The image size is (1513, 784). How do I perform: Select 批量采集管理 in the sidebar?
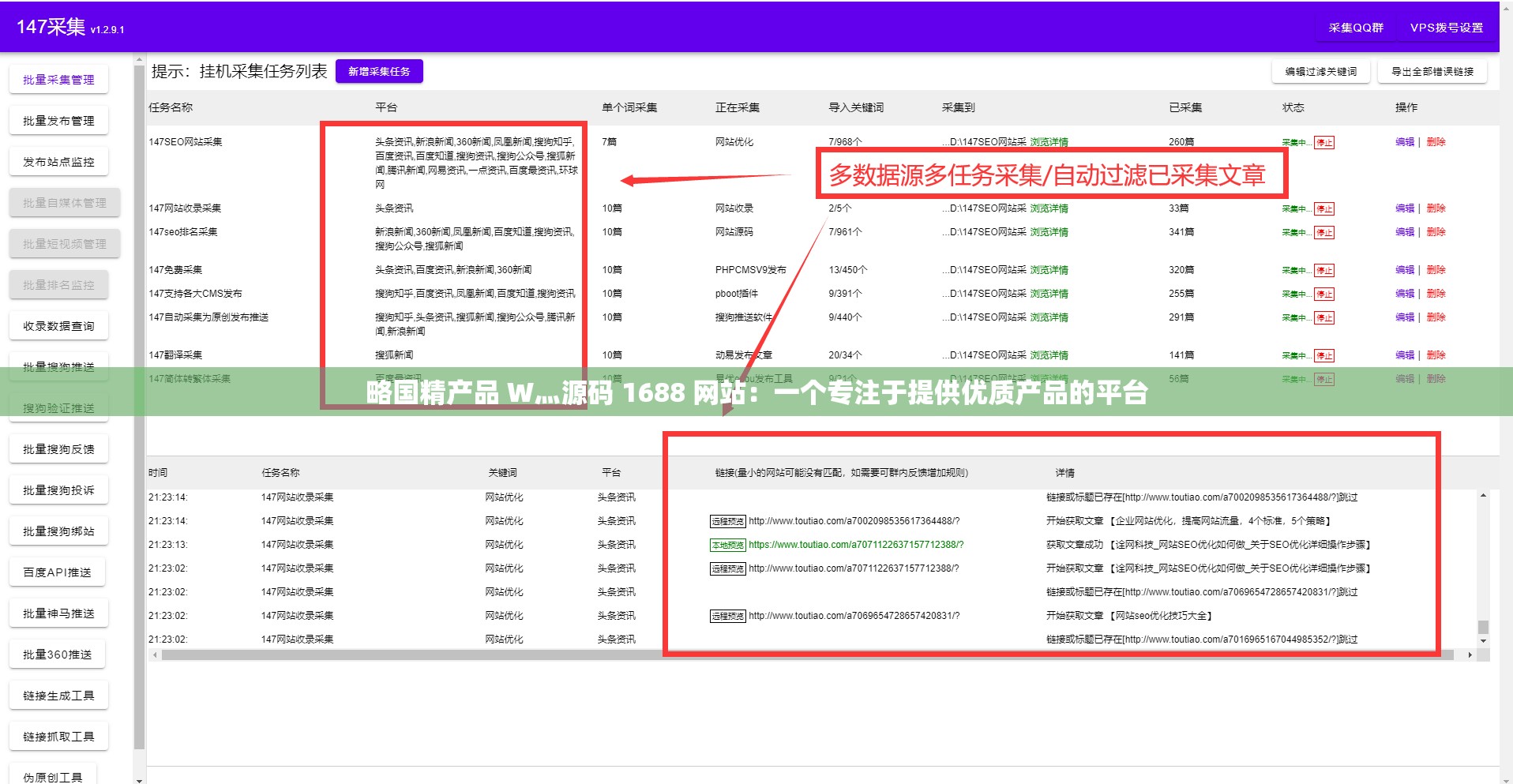[x=58, y=79]
